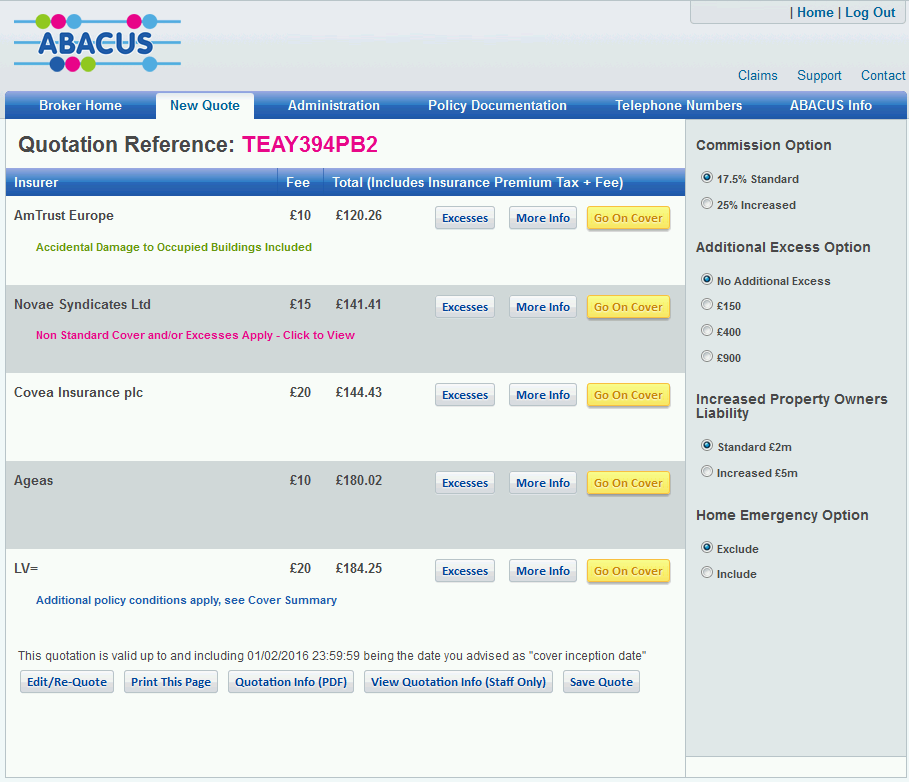Image resolution: width=909 pixels, height=782 pixels.
Task: Click the Non Standard Cover notice link
Action: click(195, 335)
